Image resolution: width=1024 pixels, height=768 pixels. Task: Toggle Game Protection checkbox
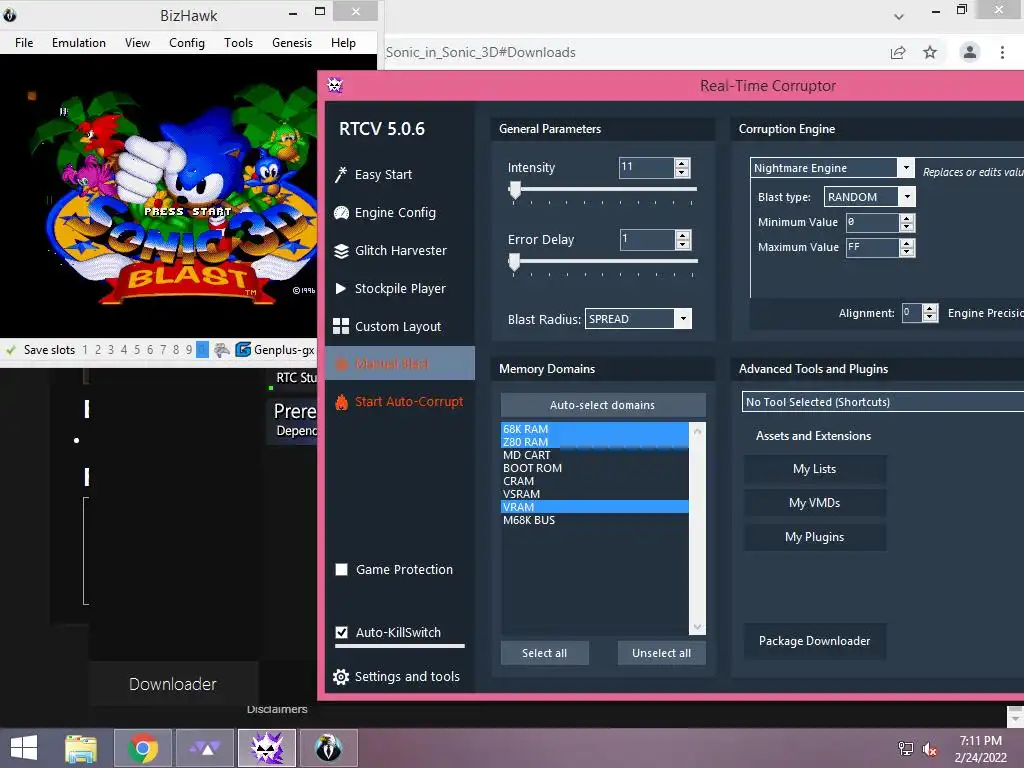pyautogui.click(x=342, y=569)
